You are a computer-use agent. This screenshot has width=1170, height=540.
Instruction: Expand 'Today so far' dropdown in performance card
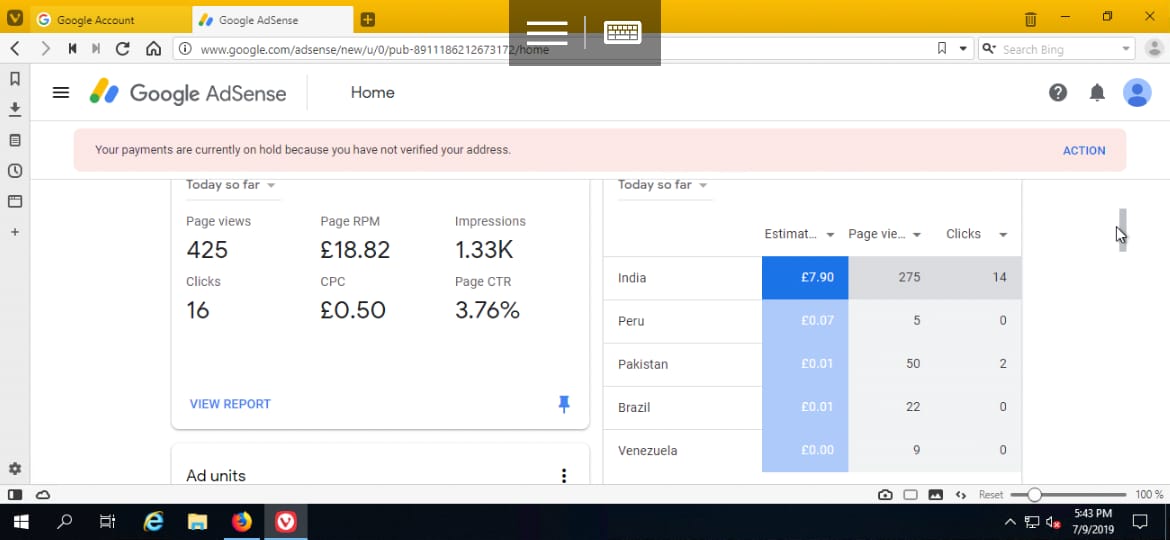(x=231, y=185)
